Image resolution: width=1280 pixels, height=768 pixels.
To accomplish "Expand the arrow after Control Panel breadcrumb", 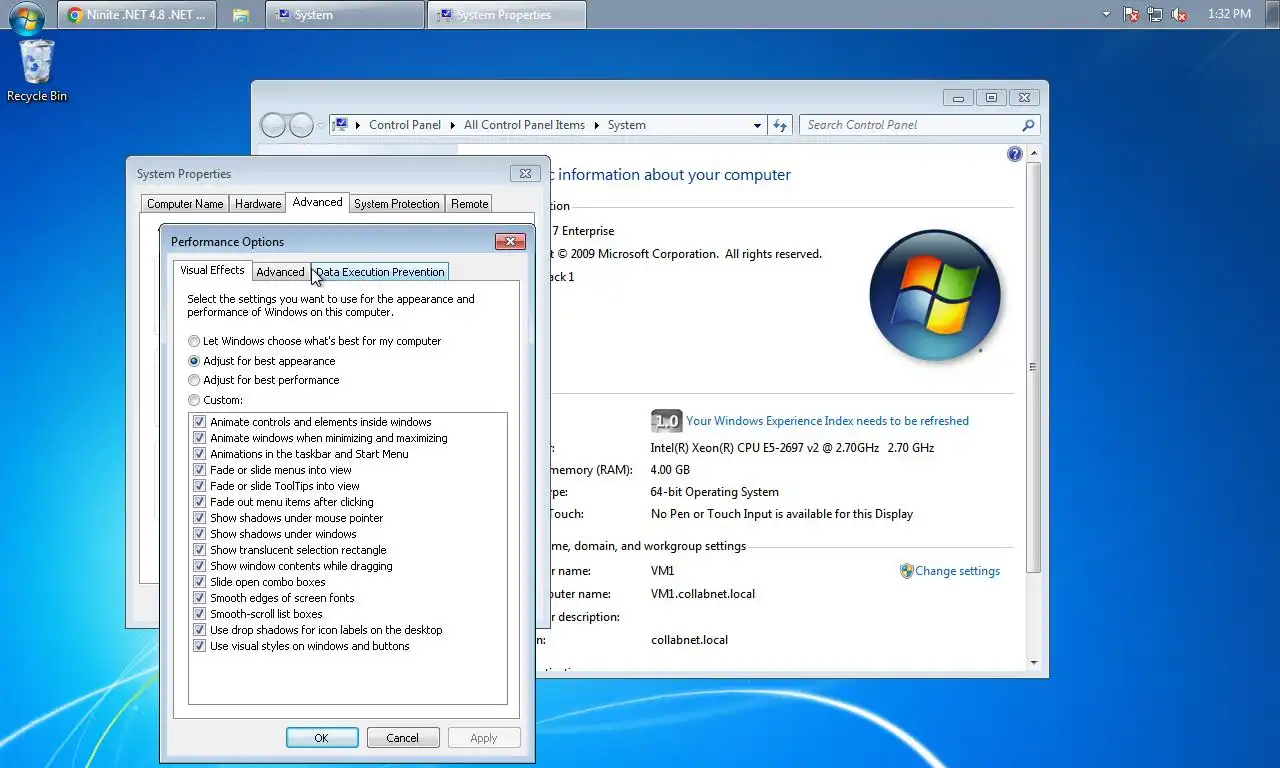I will [452, 125].
